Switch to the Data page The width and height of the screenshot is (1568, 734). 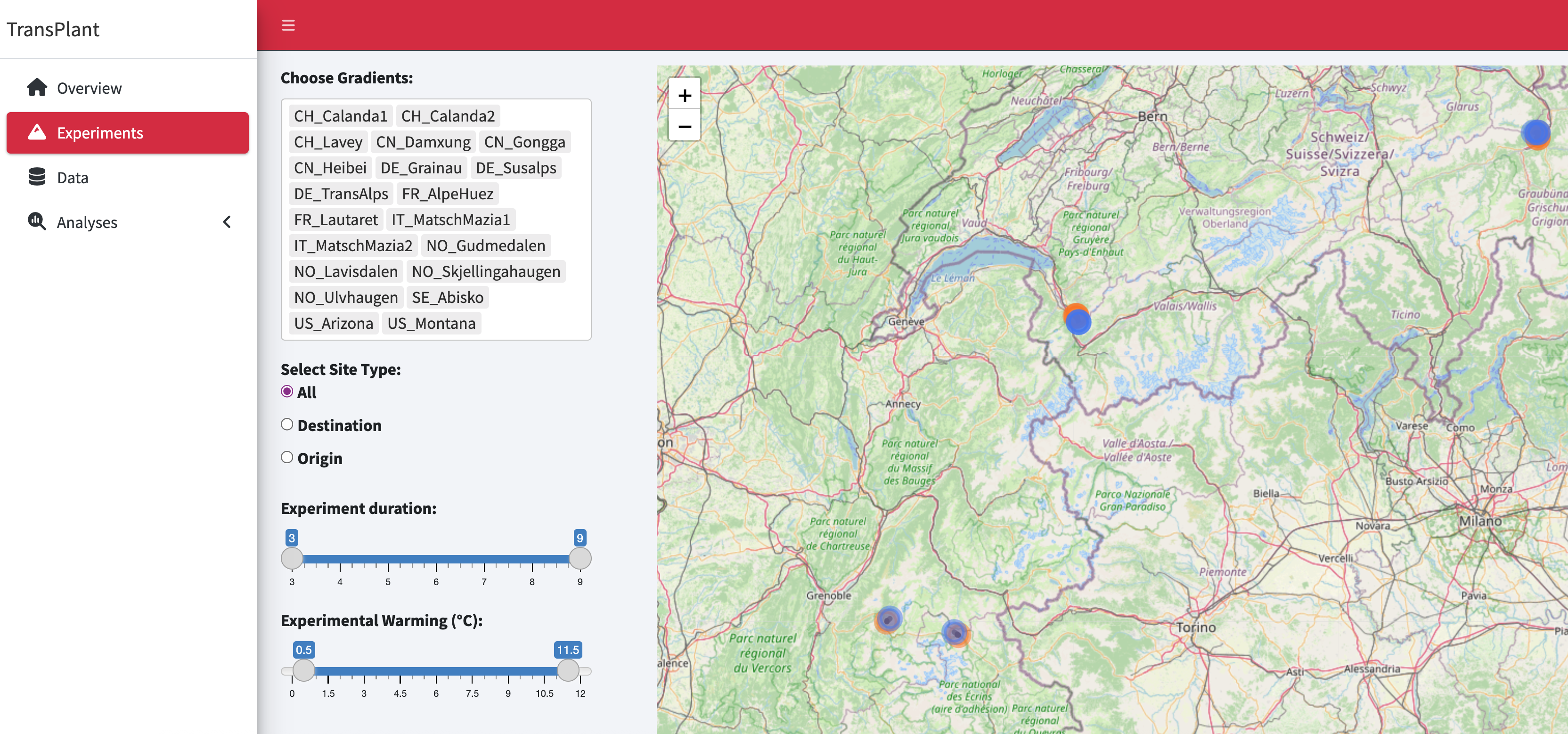(73, 177)
